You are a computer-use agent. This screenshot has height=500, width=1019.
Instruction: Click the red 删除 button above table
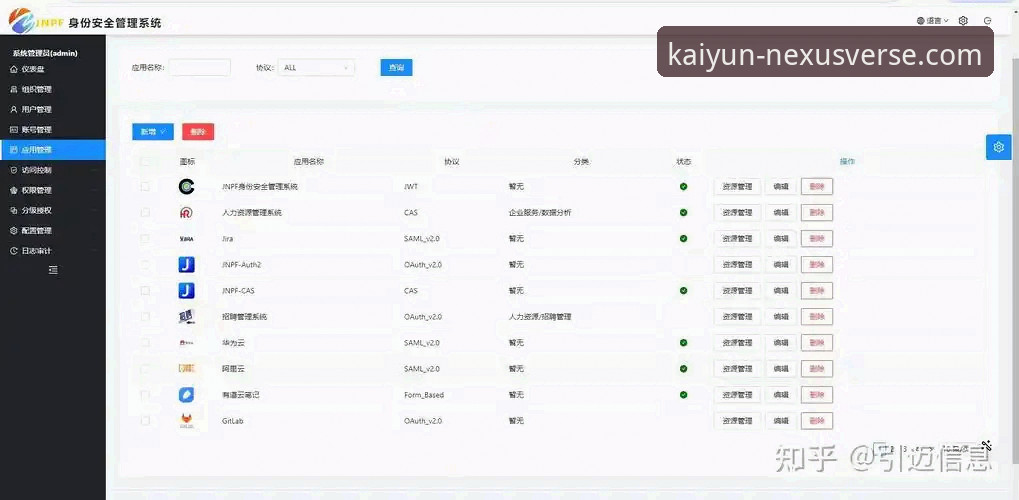click(198, 132)
